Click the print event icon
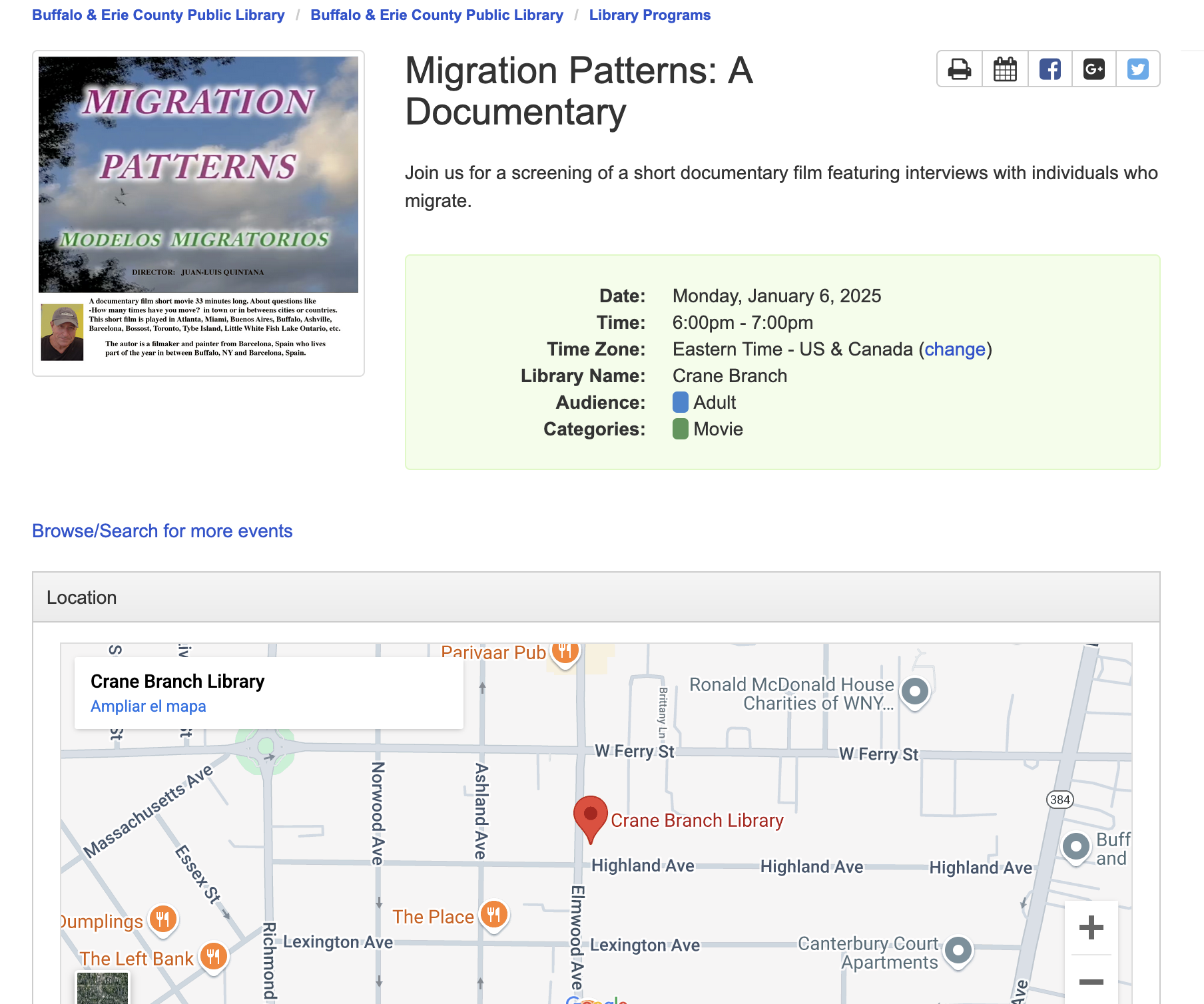Viewport: 1204px width, 1004px height. pos(959,69)
